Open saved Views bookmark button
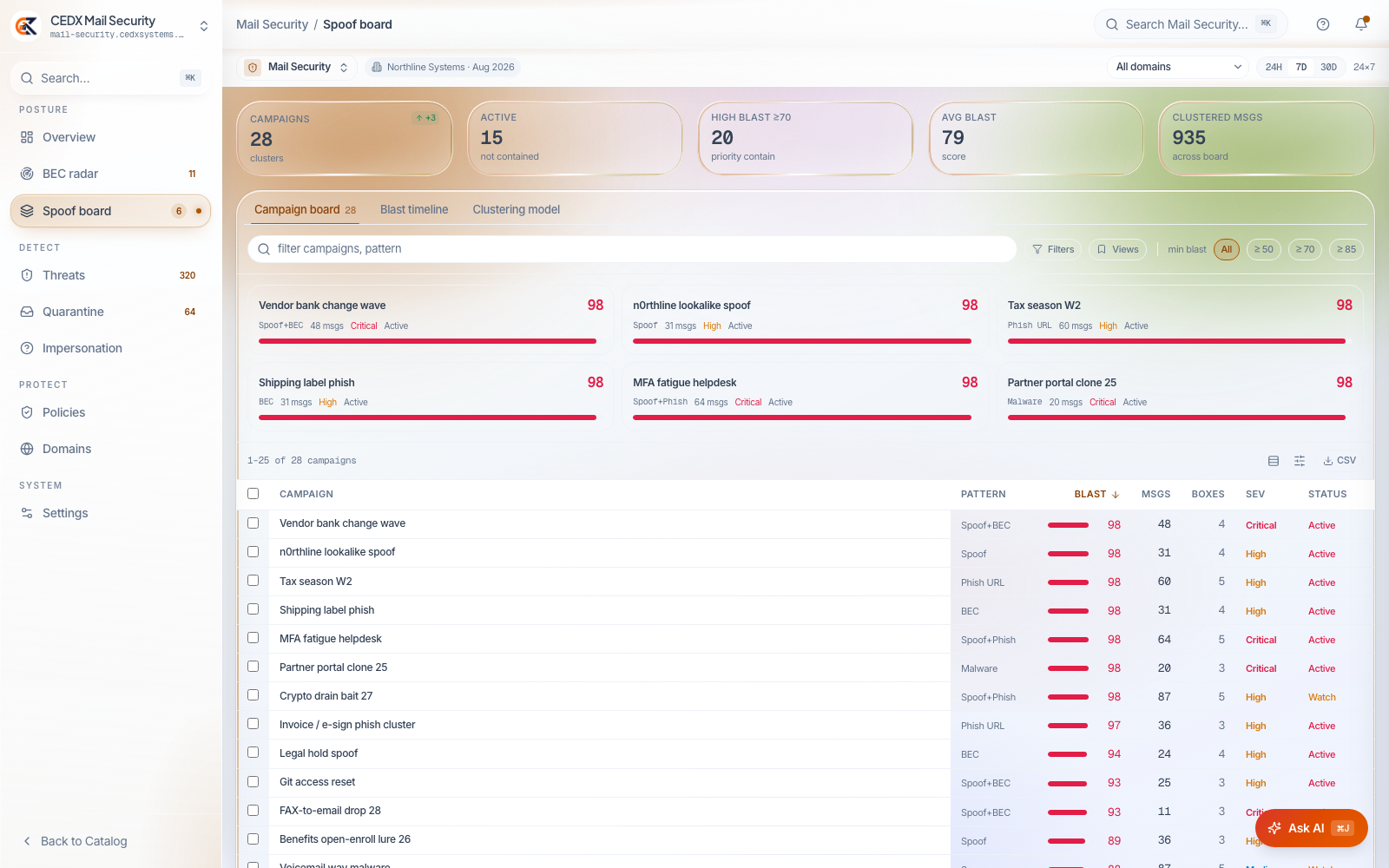1389x868 pixels. [1117, 249]
